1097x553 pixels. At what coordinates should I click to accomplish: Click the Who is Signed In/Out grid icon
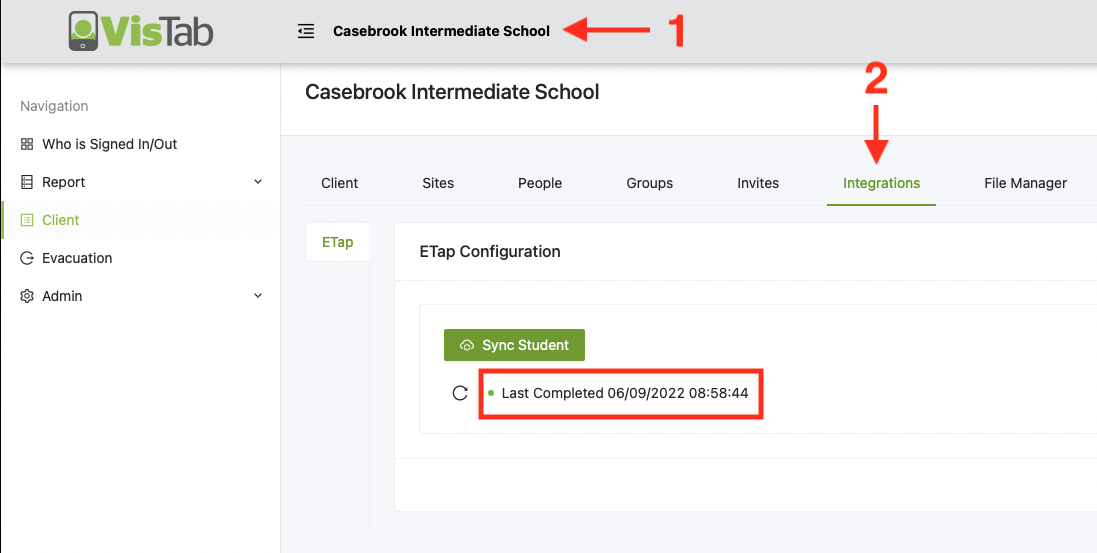27,144
